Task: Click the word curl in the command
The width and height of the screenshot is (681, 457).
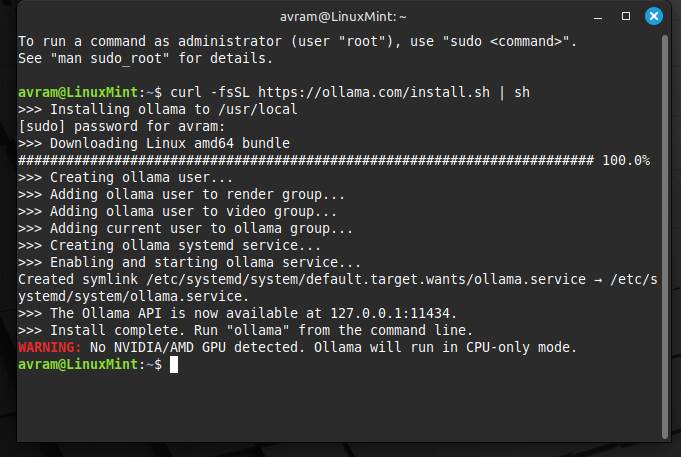Action: pos(186,92)
